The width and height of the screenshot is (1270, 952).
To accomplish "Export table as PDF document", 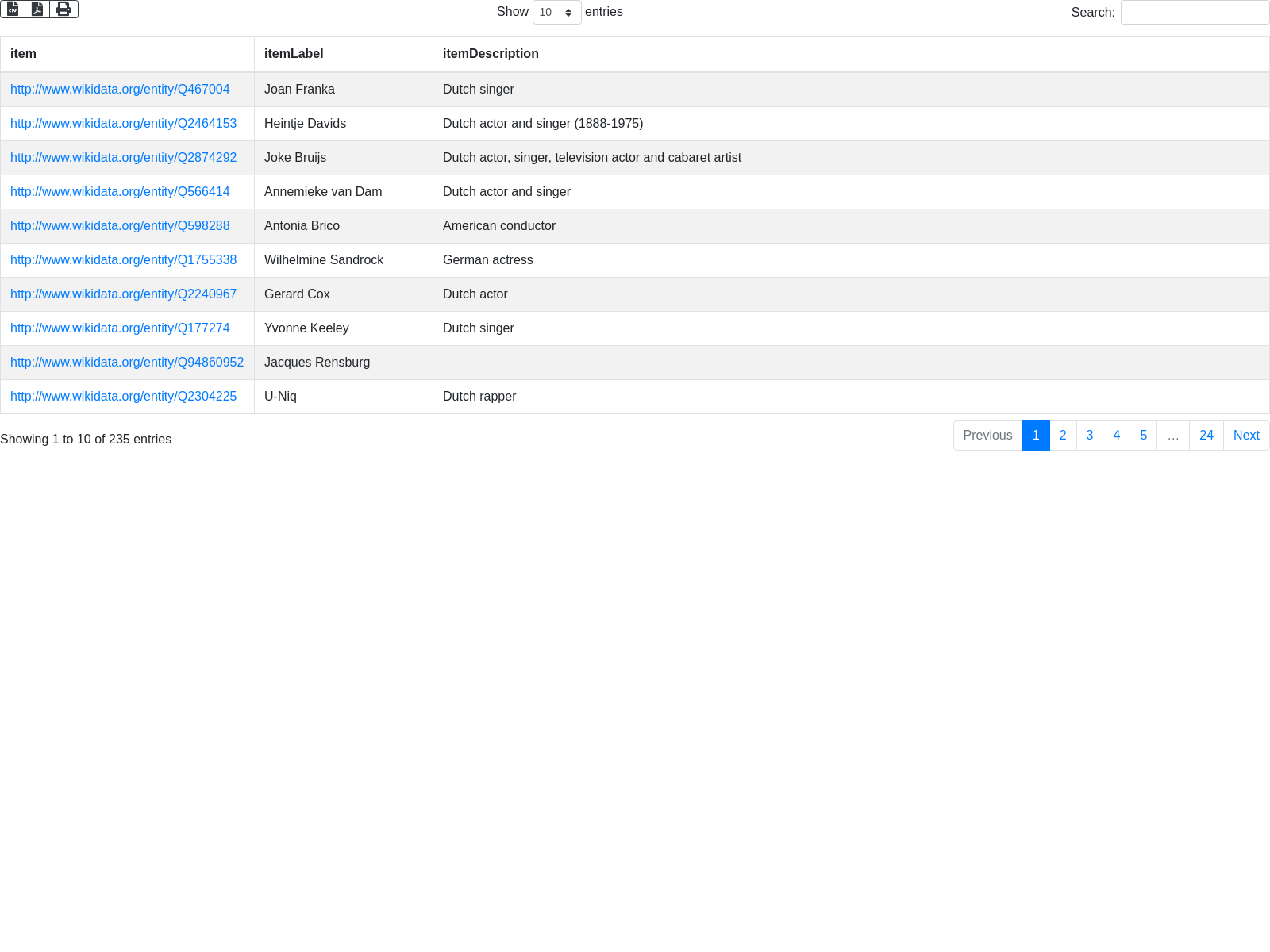I will tap(37, 9).
